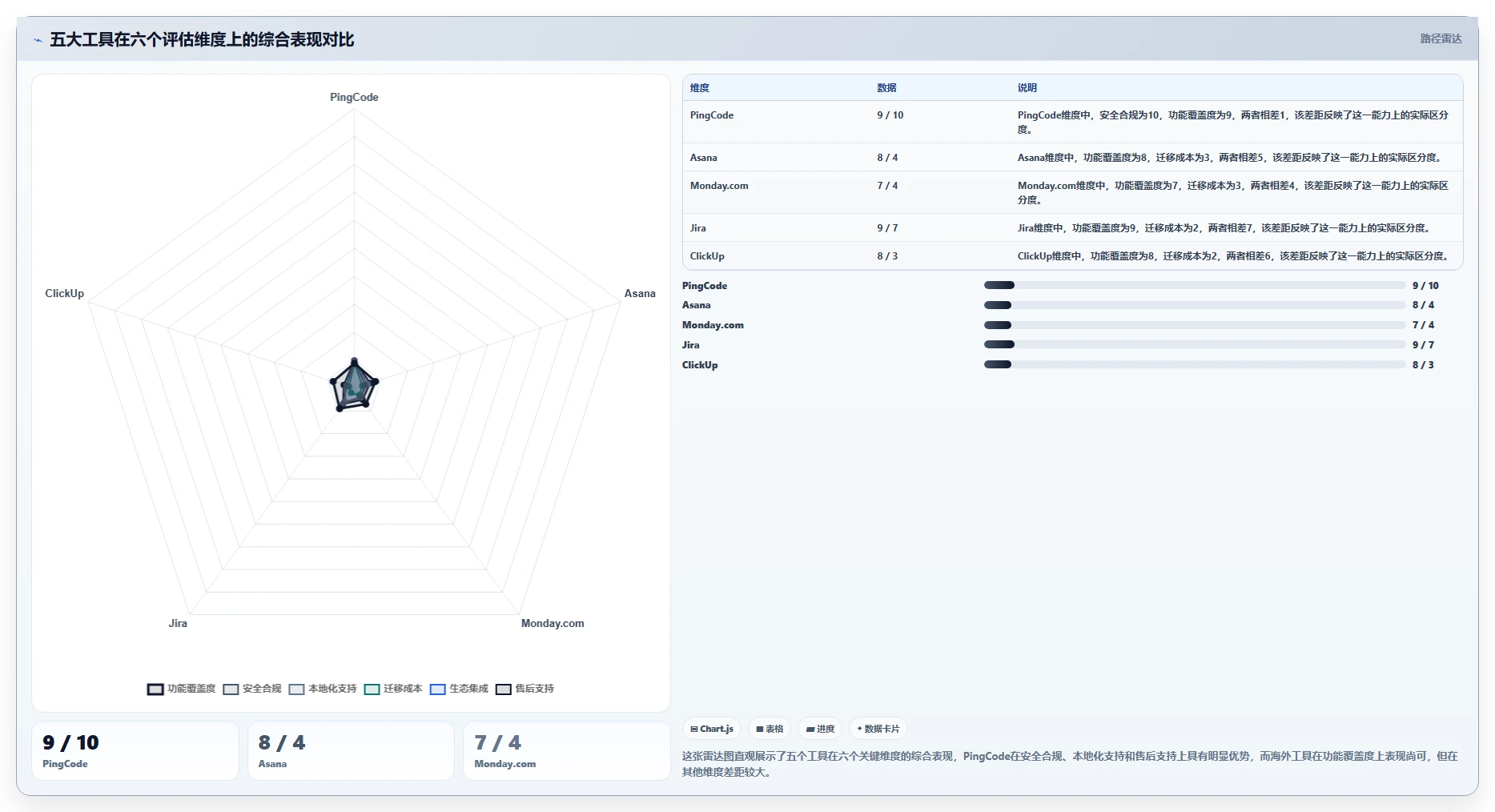Open the 7 / 4 Monday.com data card

pos(567,750)
